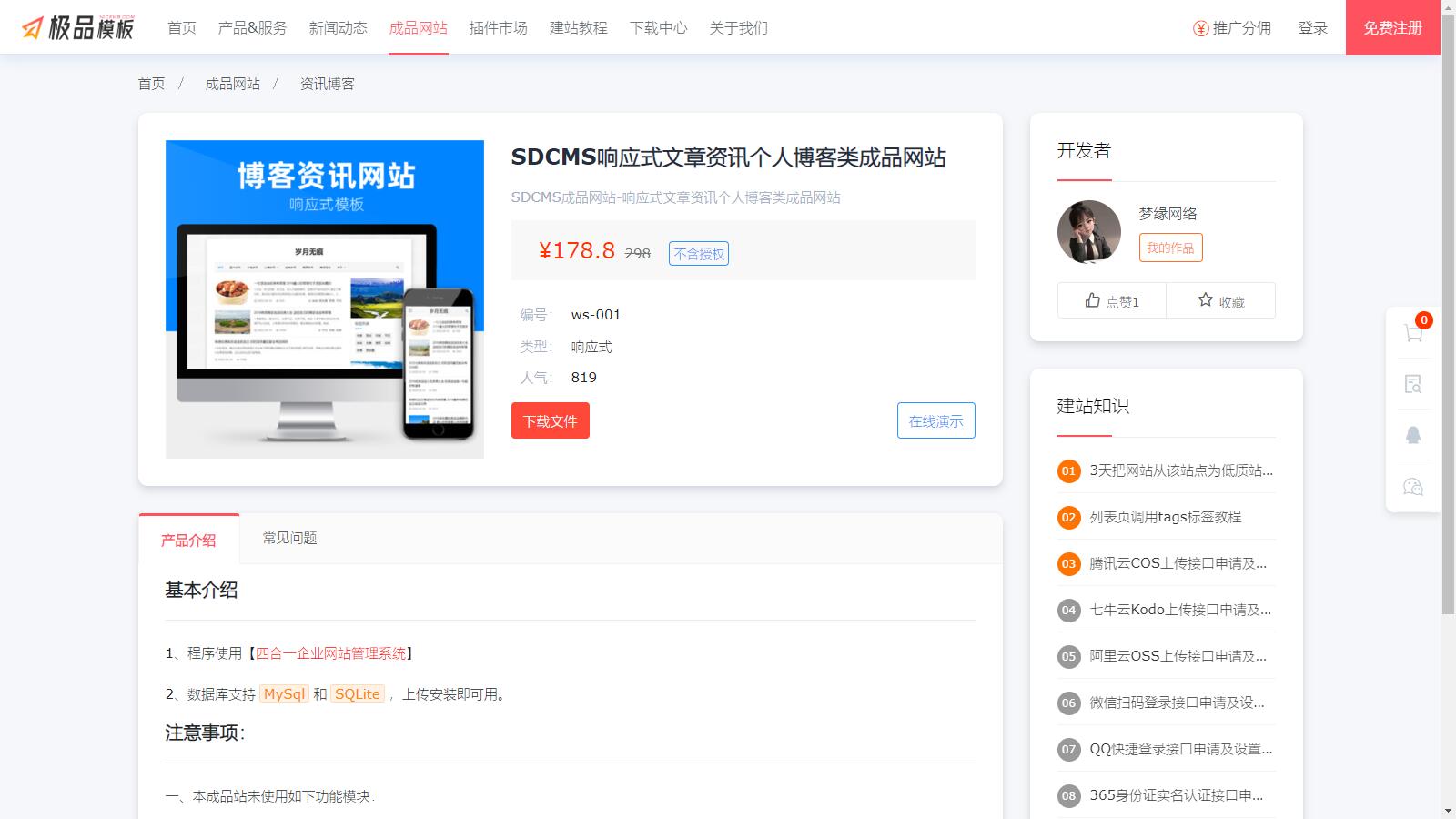Click the scrollbar up arrow
1456x819 pixels.
tap(1449, 7)
